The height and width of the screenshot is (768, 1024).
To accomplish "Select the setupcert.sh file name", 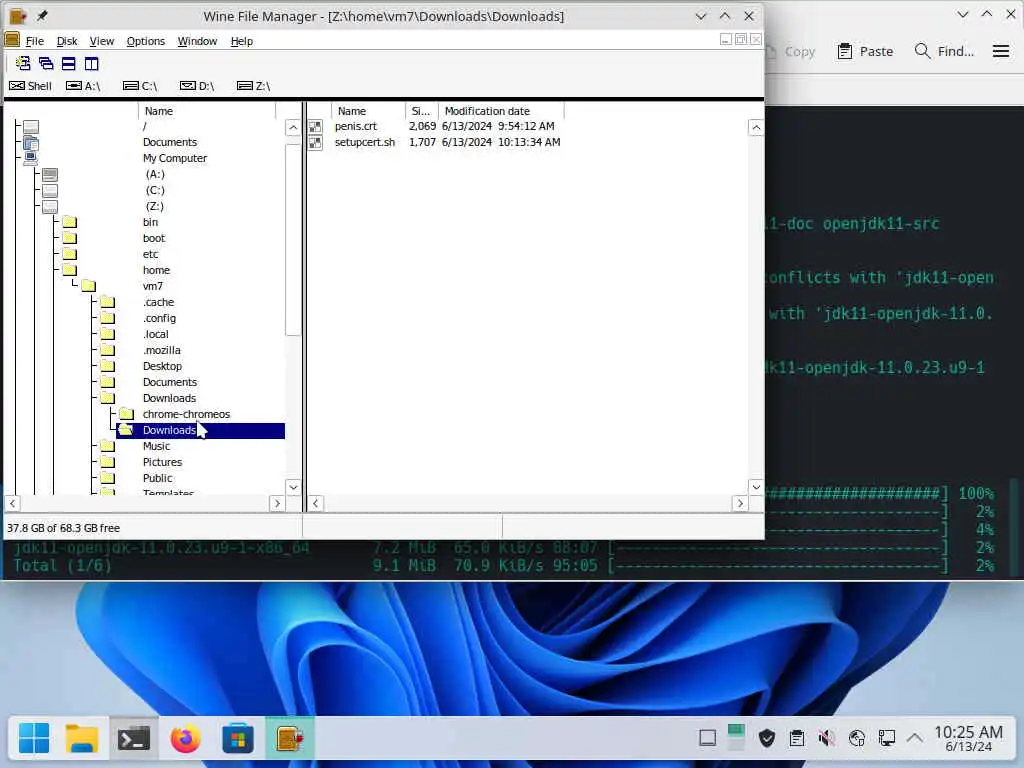I will coord(364,142).
